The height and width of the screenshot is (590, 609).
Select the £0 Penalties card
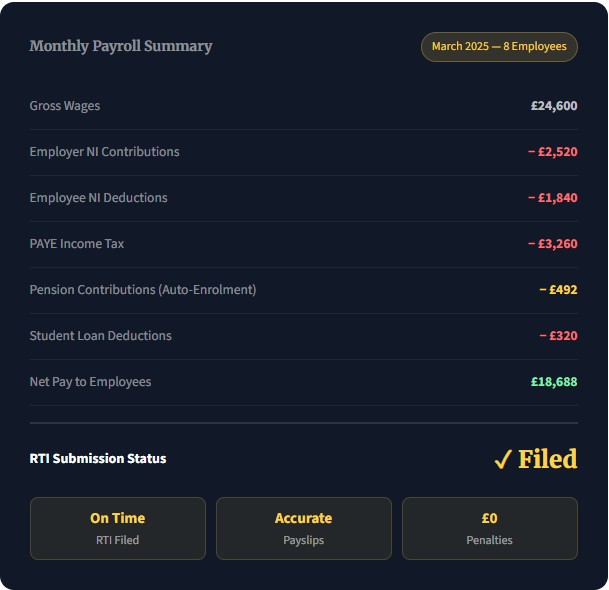[489, 528]
